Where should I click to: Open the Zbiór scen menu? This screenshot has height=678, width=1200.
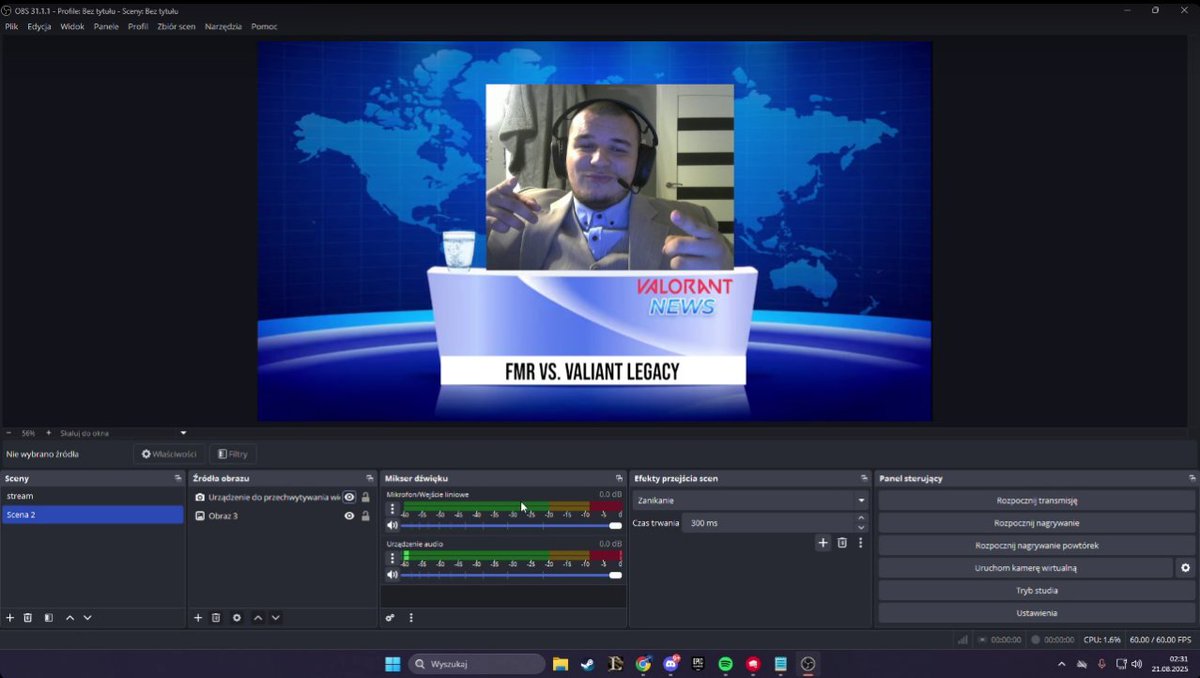tap(176, 26)
